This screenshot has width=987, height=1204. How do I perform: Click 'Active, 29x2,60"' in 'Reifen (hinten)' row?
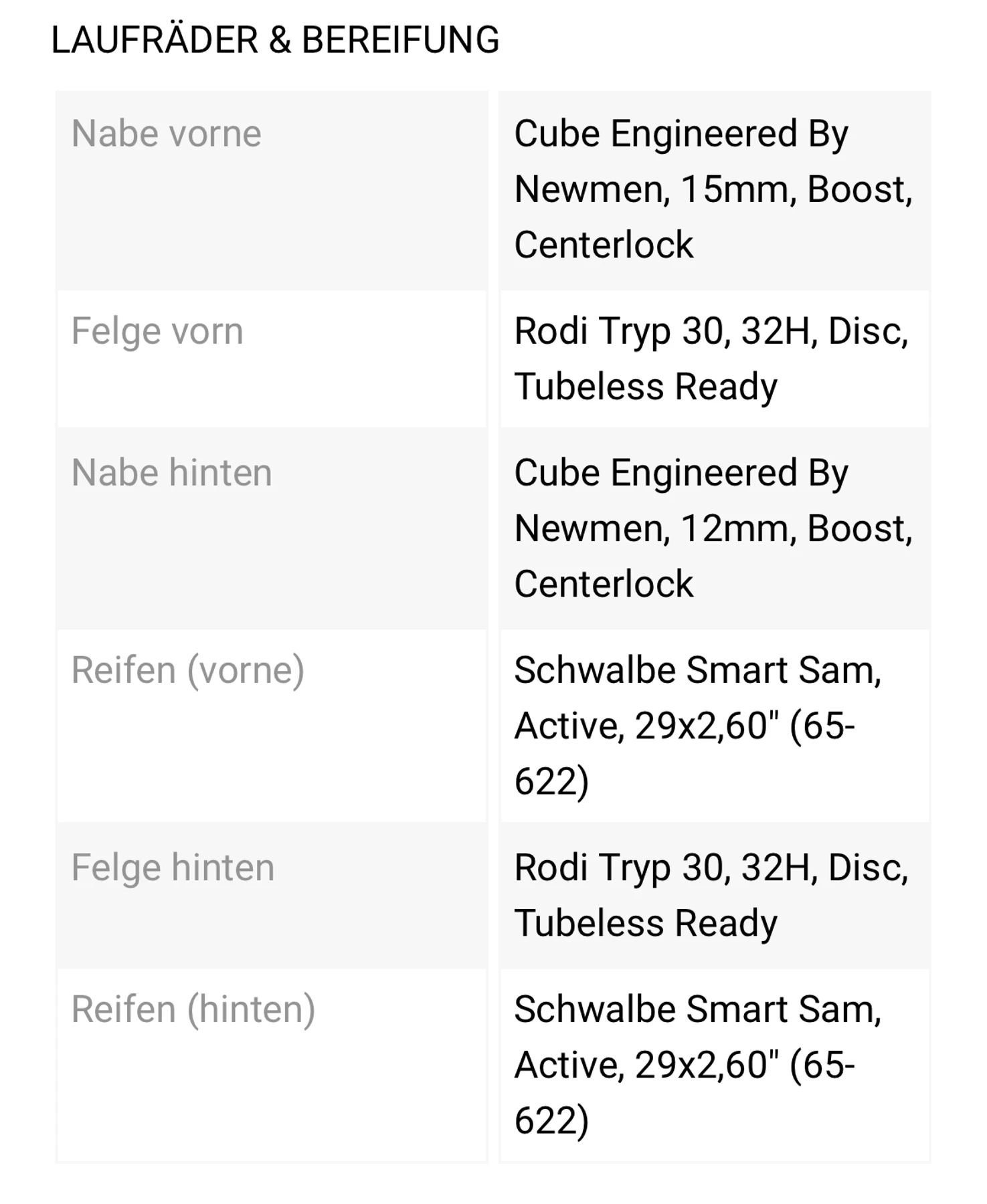tap(646, 1065)
